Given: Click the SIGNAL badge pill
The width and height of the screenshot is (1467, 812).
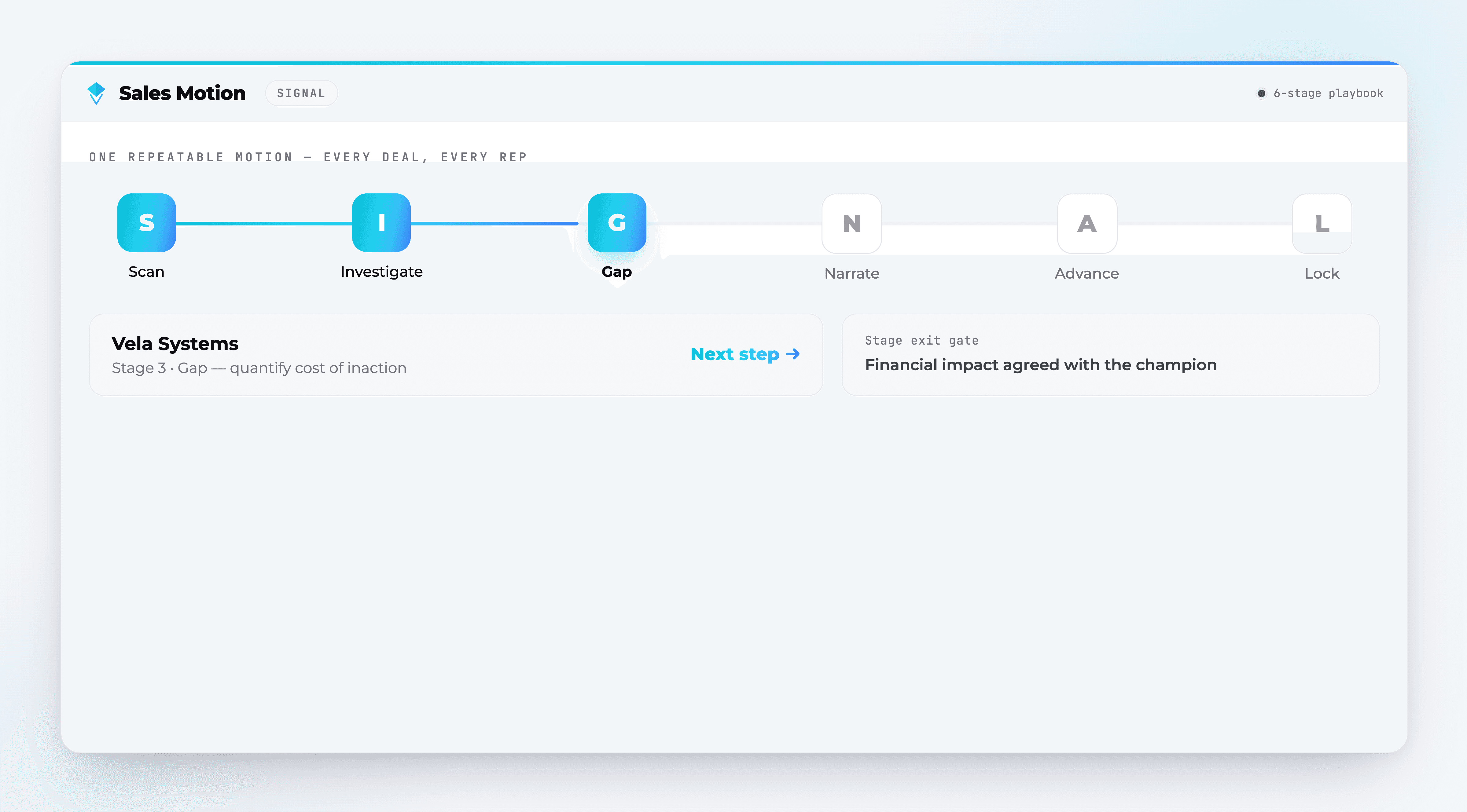Looking at the screenshot, I should click(x=301, y=93).
